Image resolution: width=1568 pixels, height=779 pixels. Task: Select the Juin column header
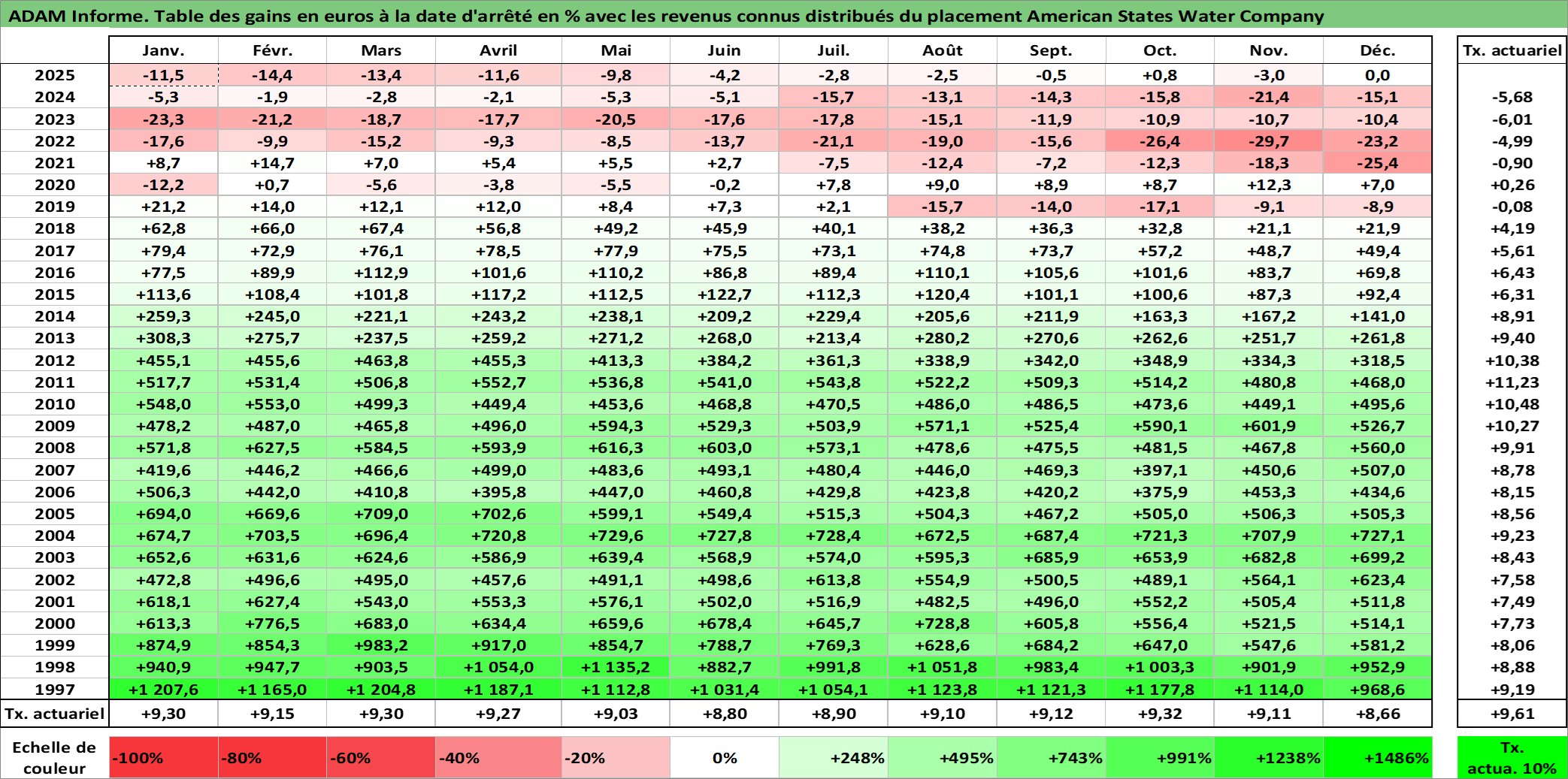(x=725, y=50)
